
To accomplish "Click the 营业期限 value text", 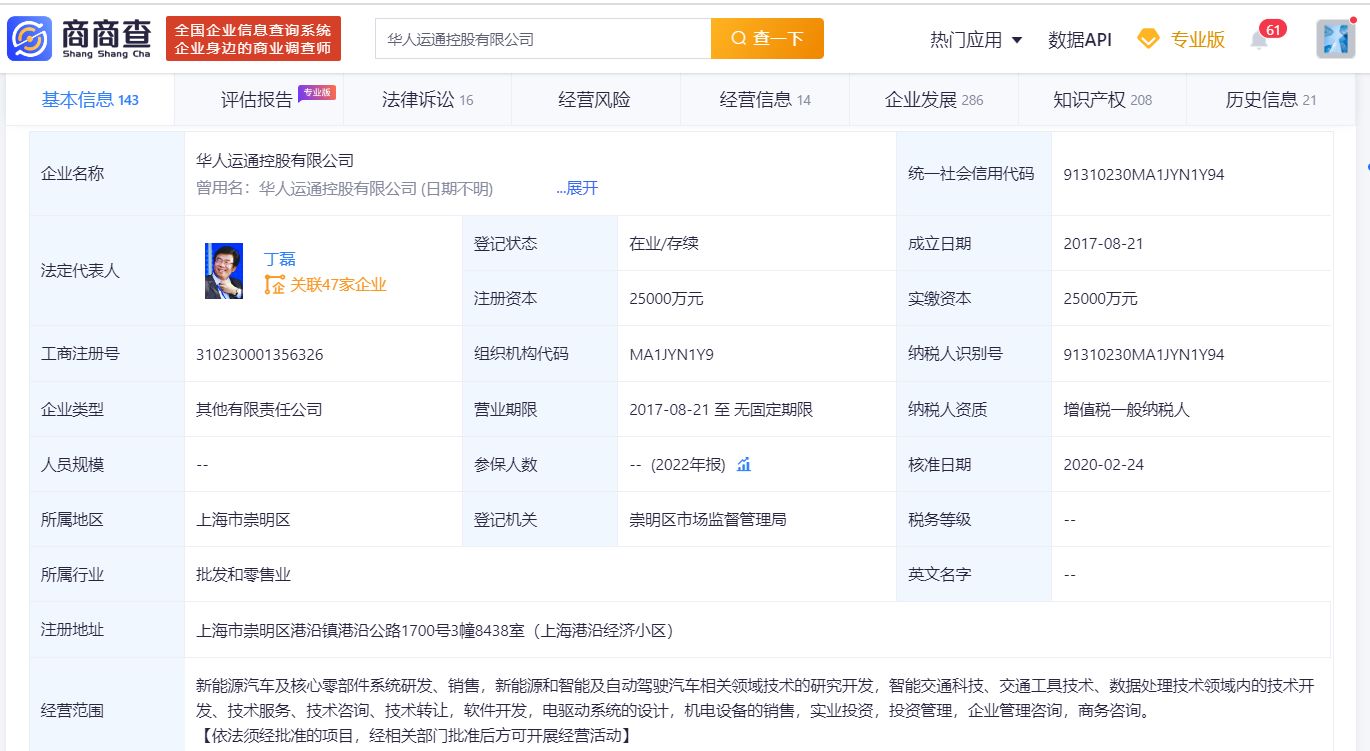I will 721,409.
